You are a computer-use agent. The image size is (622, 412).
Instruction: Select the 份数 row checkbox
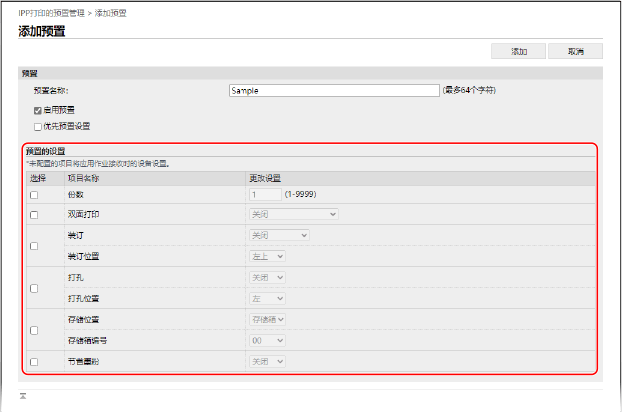click(34, 195)
